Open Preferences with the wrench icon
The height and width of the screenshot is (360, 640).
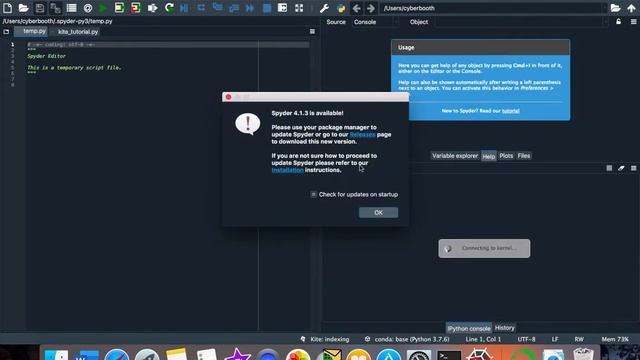[x=324, y=8]
